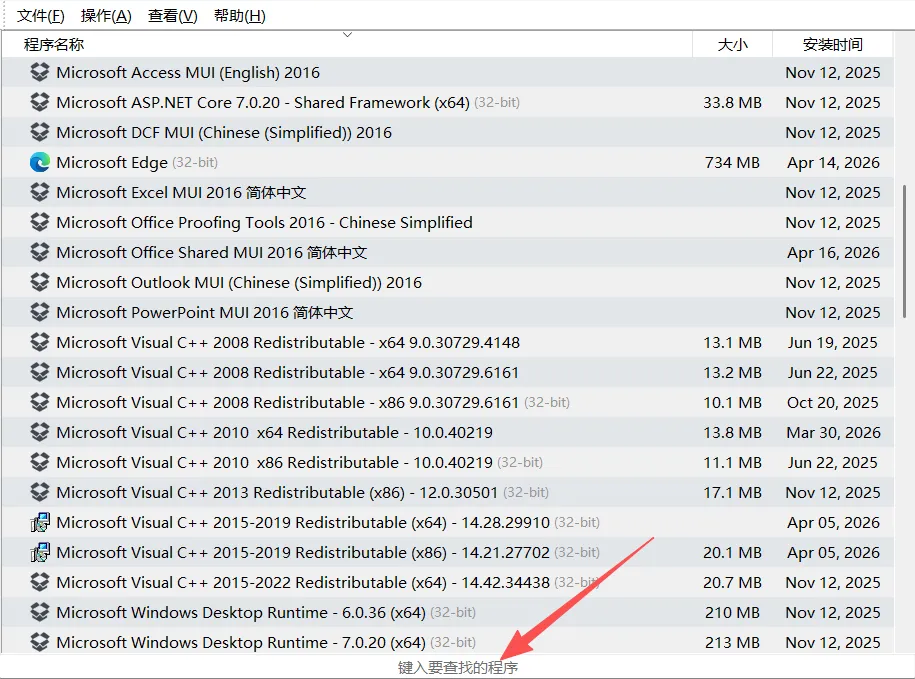This screenshot has width=915, height=679.
Task: Click the vertical scrollbar thumb of the list
Action: pyautogui.click(x=904, y=251)
